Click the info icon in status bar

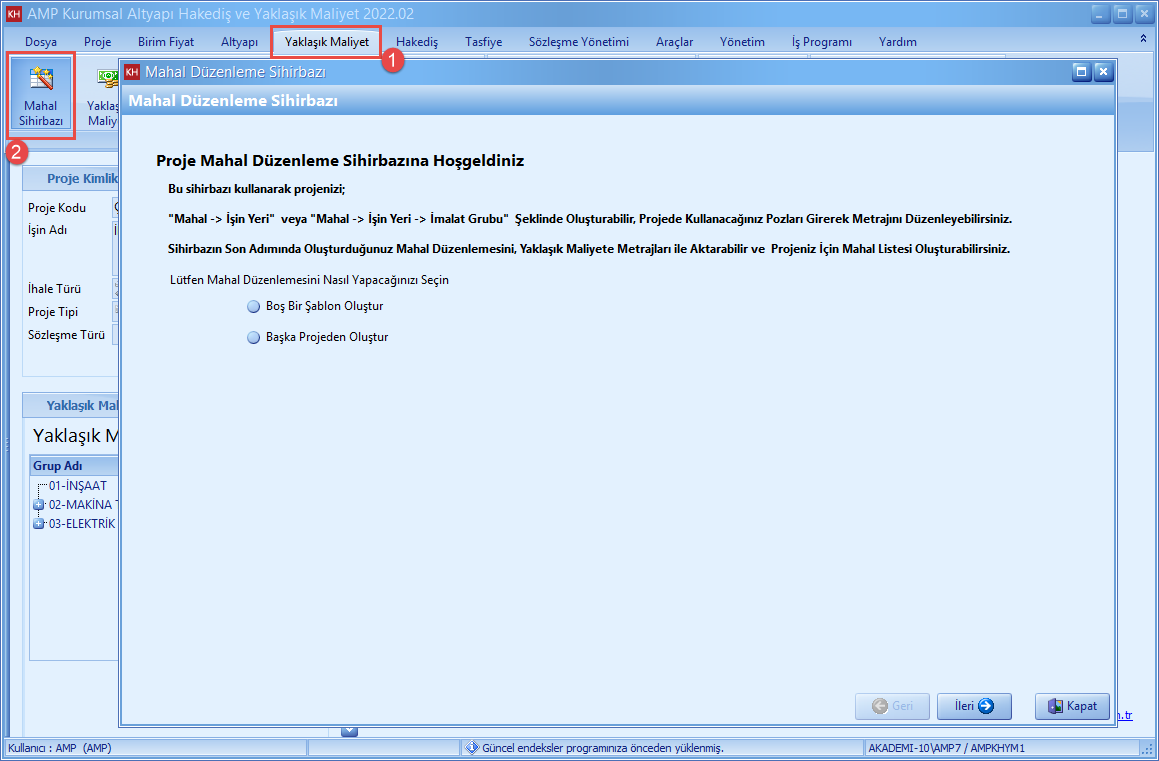point(472,748)
